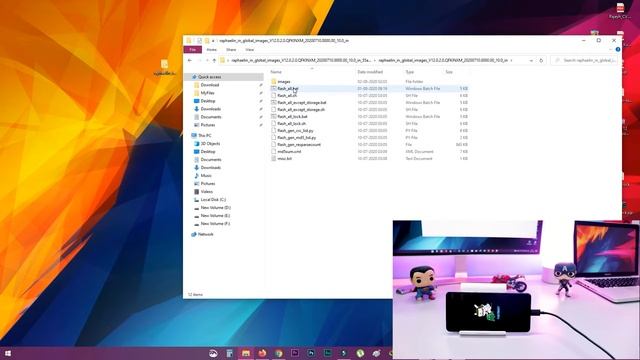Select the flash_all_lock.sh file
The image size is (640, 360).
pos(291,123)
